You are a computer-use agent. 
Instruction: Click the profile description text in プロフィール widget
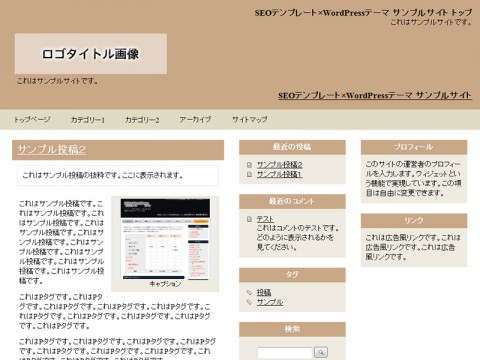click(413, 178)
